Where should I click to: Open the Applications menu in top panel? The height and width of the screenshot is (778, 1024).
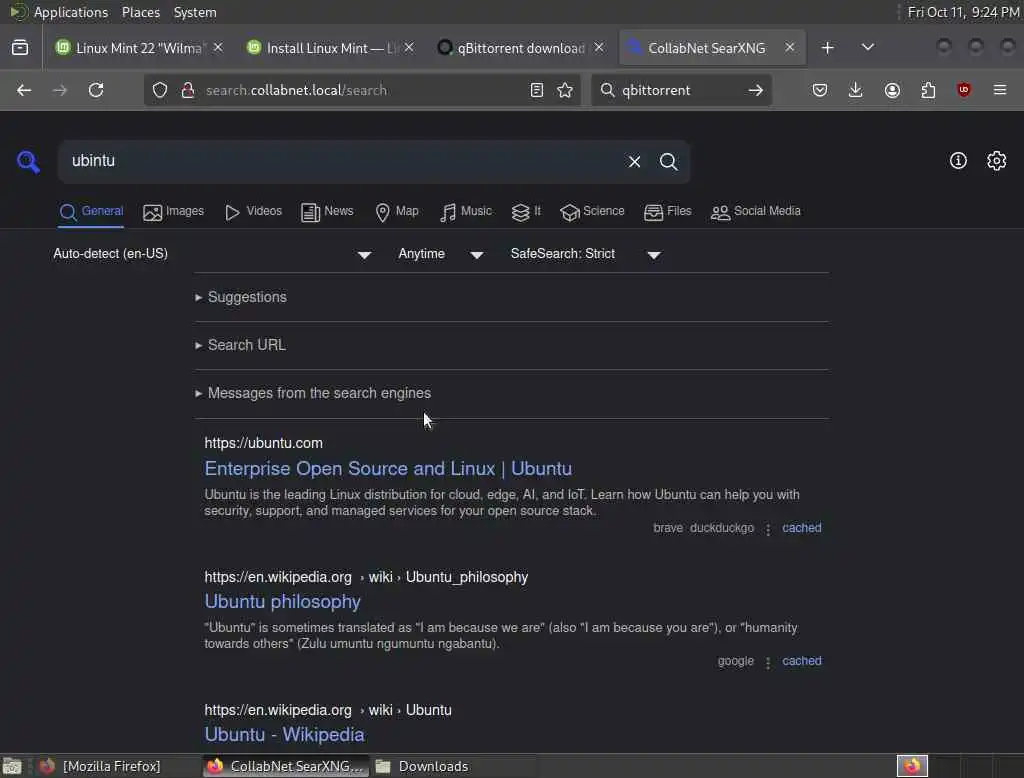(x=71, y=12)
